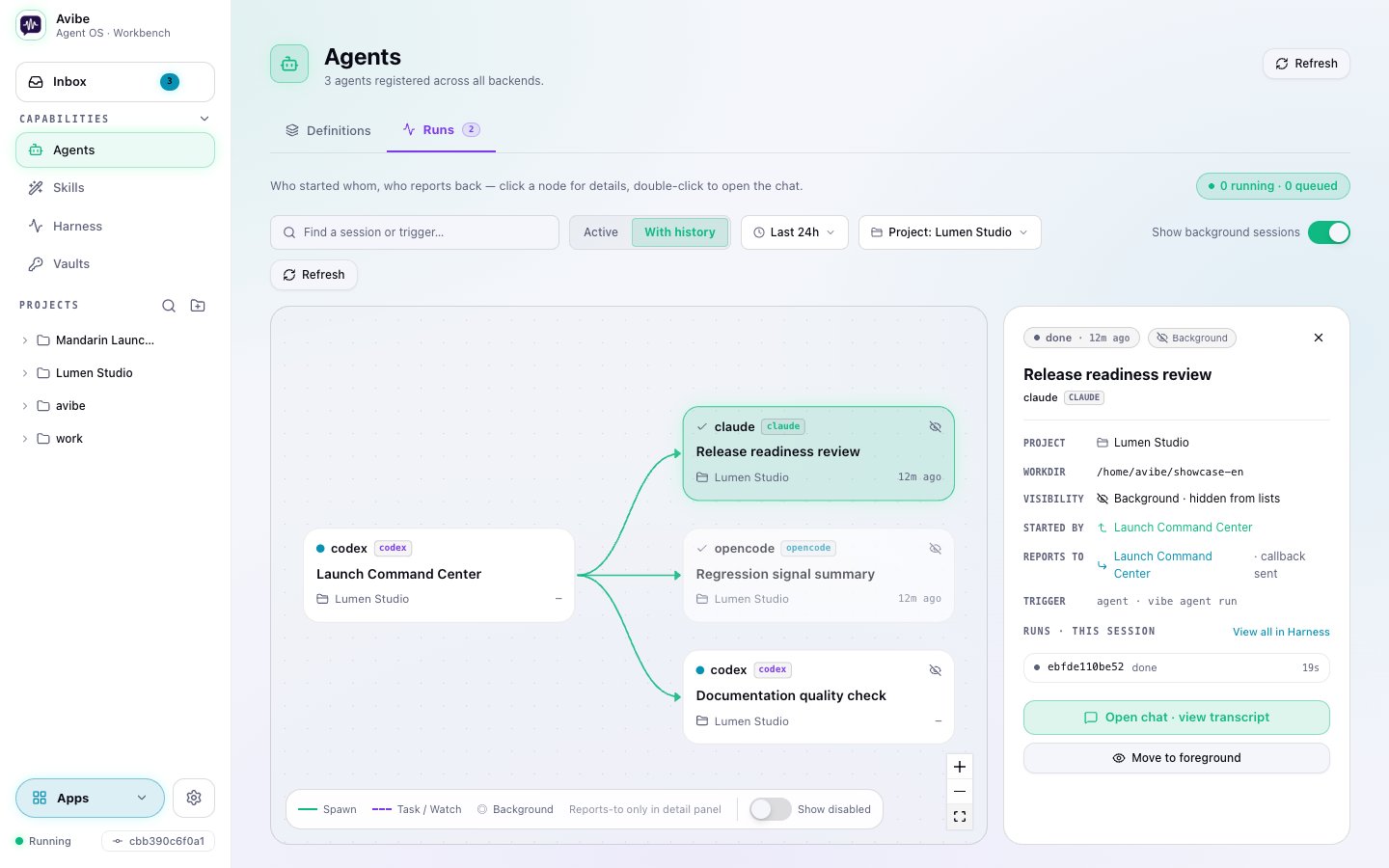Click the opencode tag on the graph node
The width and height of the screenshot is (1389, 868).
808,548
